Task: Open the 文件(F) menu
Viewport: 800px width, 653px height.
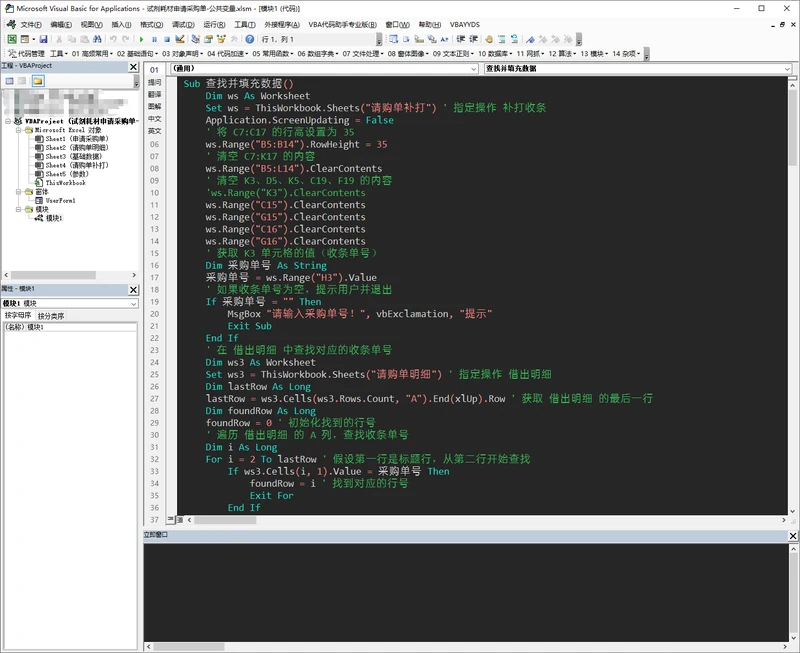Action: tap(31, 24)
